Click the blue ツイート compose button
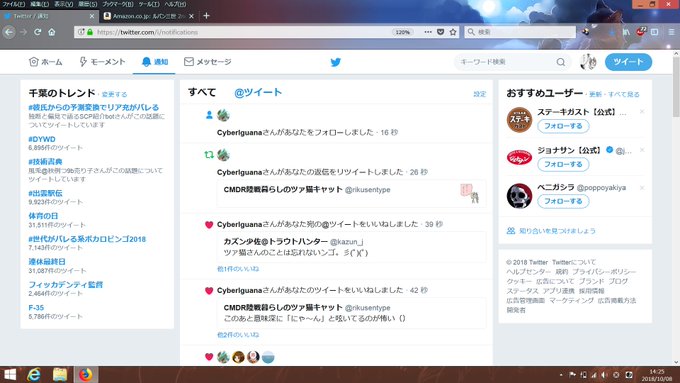The width and height of the screenshot is (680, 383). point(628,62)
